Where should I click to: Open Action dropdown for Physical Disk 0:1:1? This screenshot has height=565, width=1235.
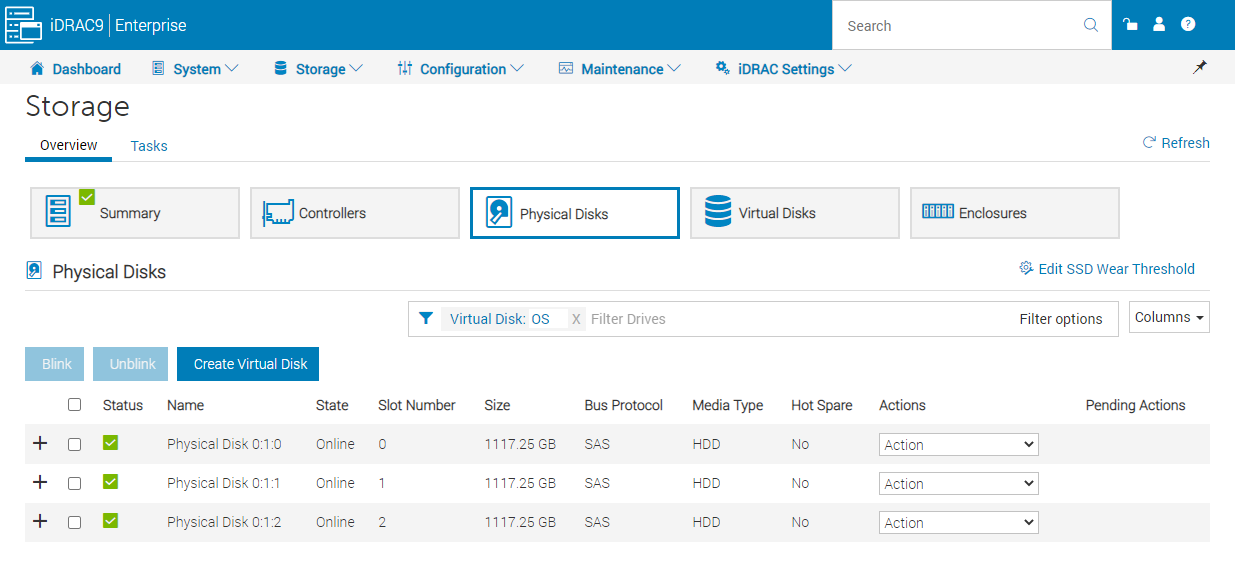(959, 483)
